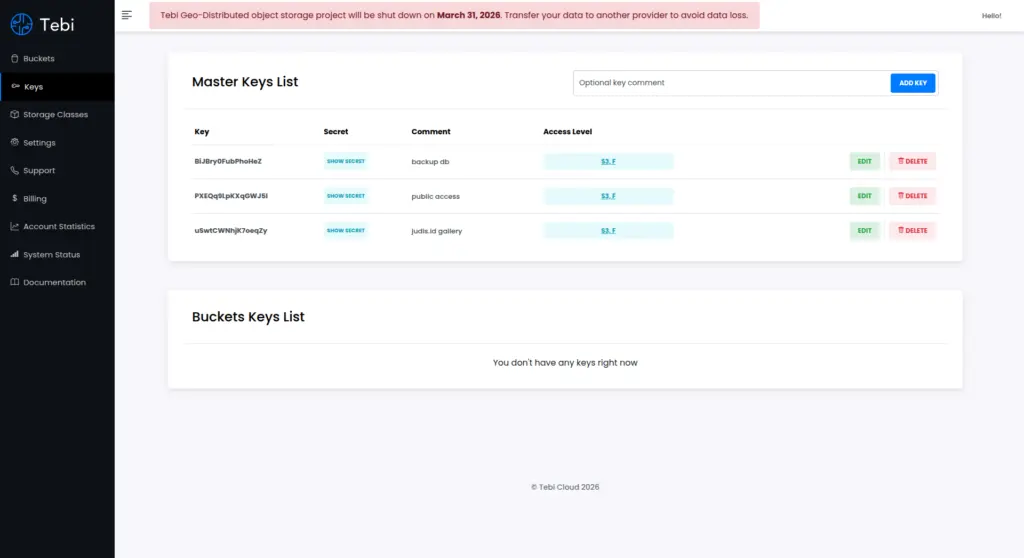
Task: Click ADD KEY button
Action: tap(912, 83)
